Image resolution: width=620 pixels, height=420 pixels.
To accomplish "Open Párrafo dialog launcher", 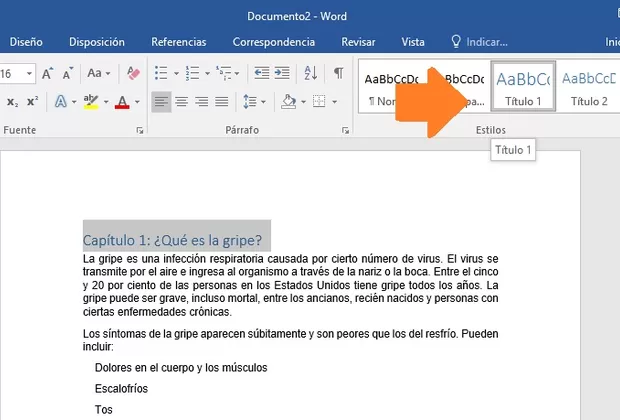I will click(x=346, y=130).
